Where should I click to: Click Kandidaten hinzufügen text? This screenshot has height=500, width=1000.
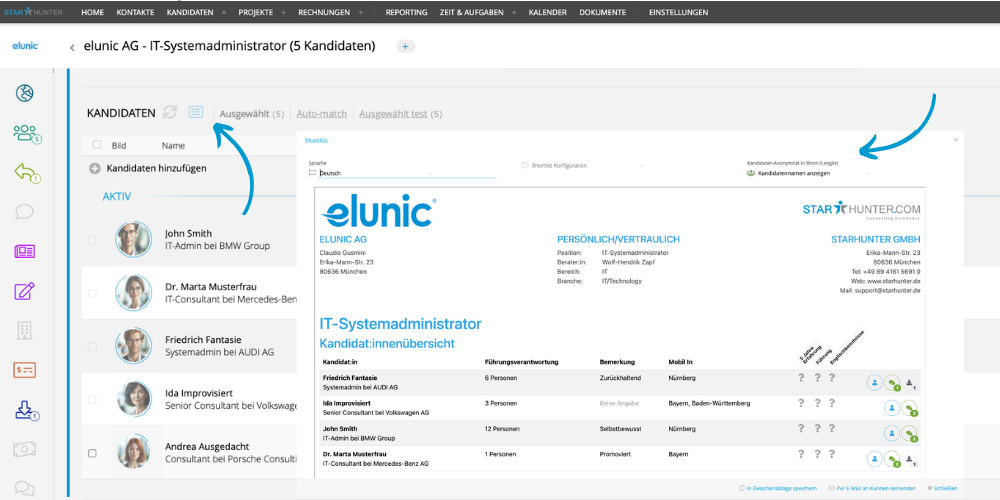[156, 168]
